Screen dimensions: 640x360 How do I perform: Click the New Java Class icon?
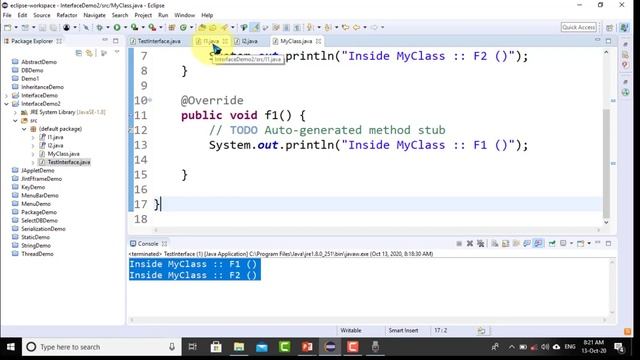(183, 27)
